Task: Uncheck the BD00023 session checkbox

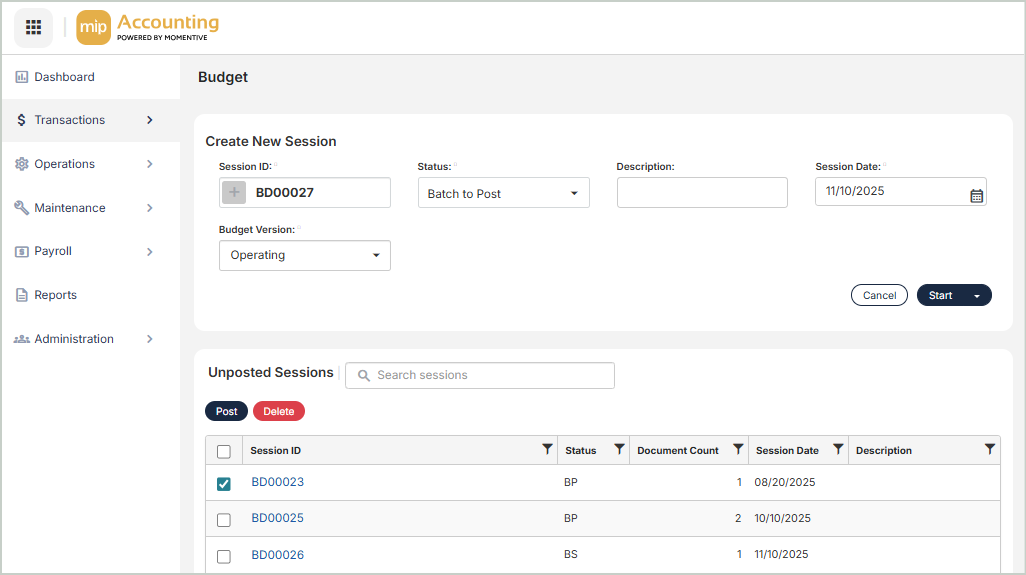Action: (224, 484)
